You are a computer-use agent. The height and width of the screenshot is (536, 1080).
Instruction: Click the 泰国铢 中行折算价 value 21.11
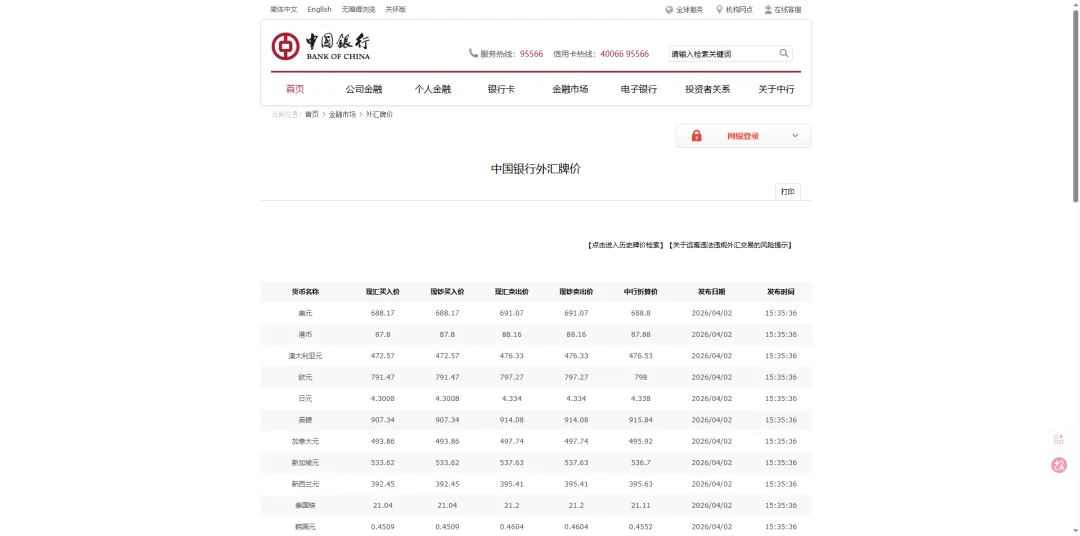point(641,506)
